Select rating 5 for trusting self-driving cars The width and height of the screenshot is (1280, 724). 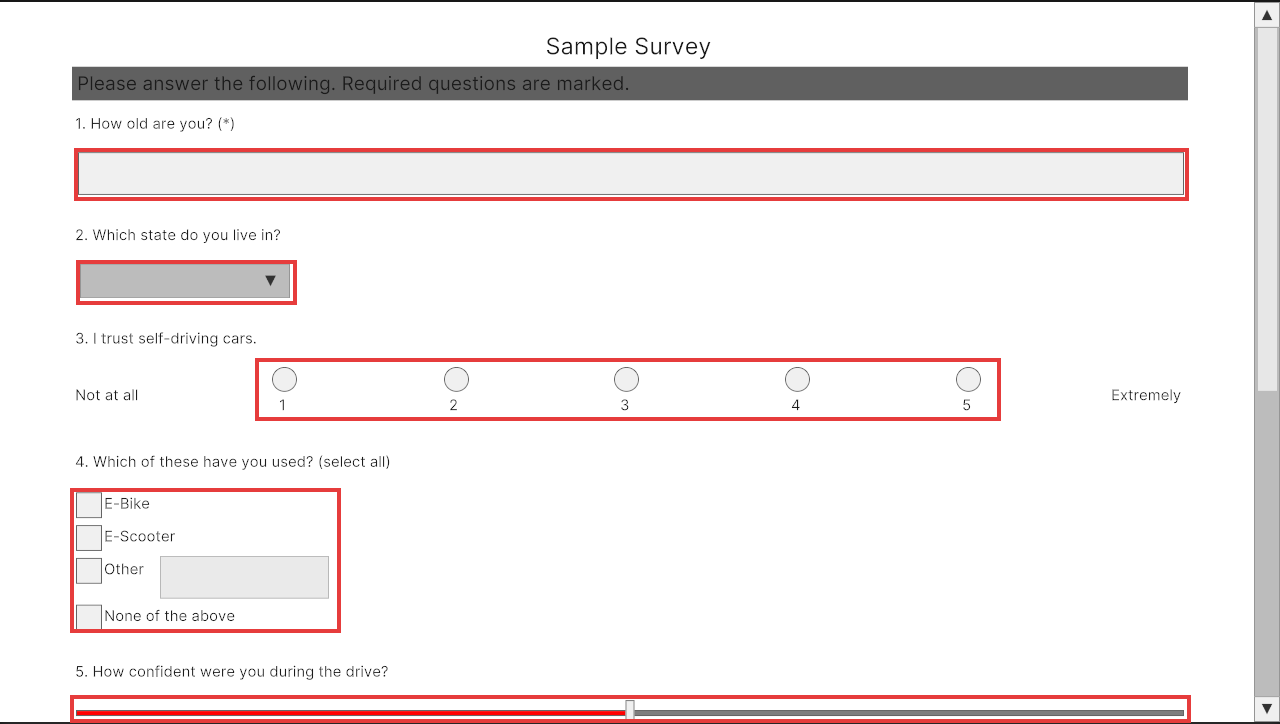[968, 379]
